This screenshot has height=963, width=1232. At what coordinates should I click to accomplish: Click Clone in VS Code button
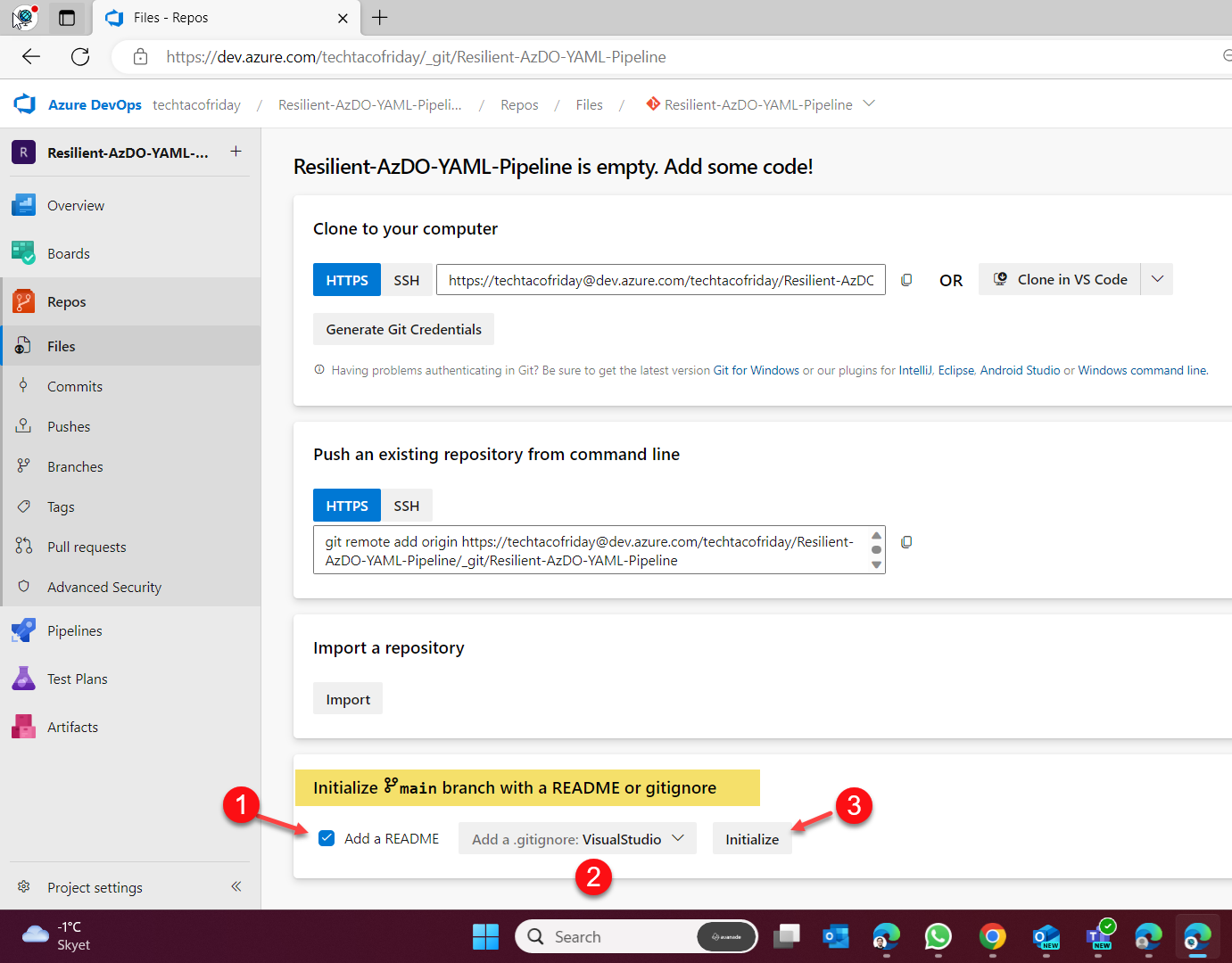click(x=1060, y=279)
